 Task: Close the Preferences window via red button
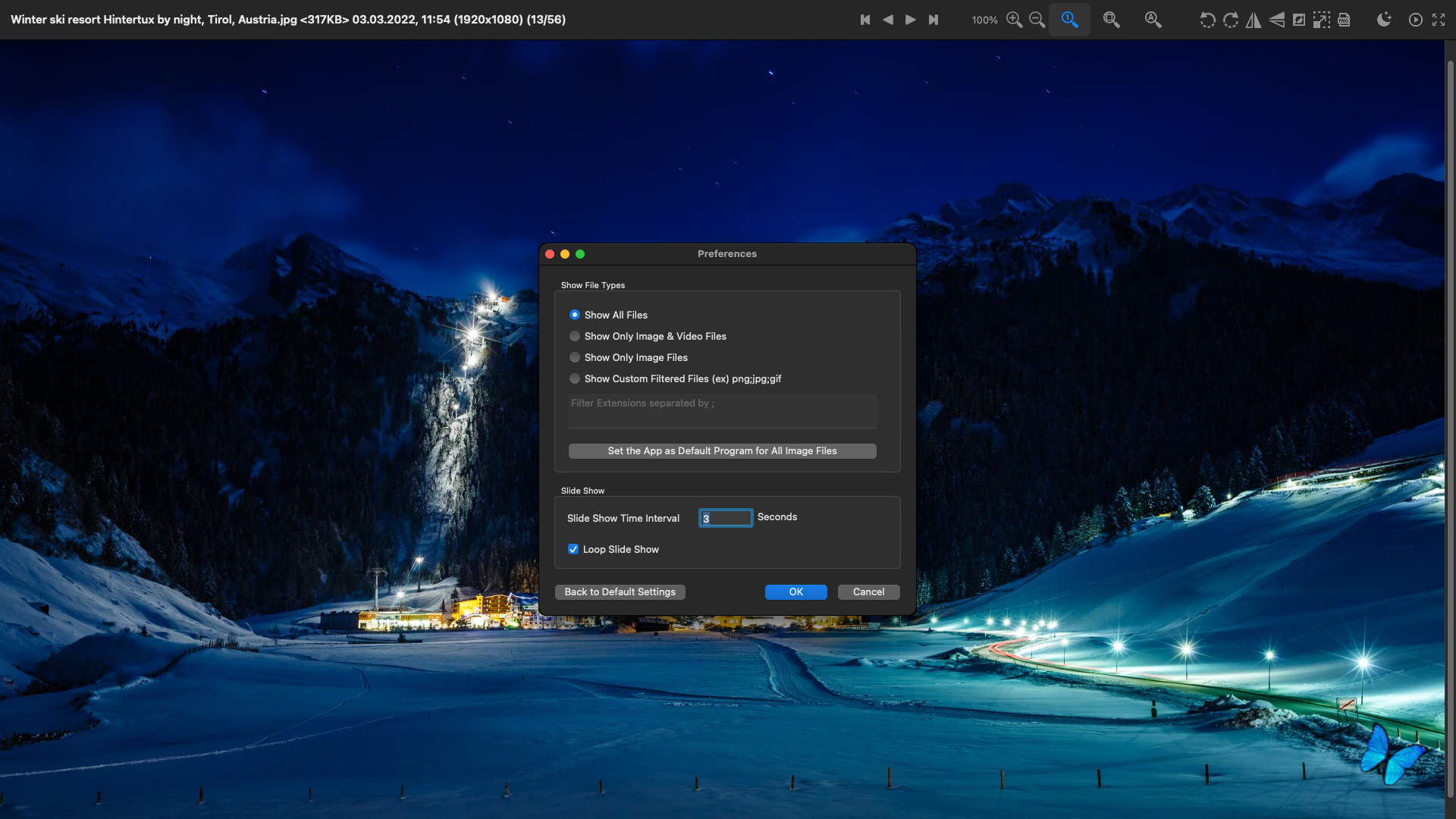550,254
